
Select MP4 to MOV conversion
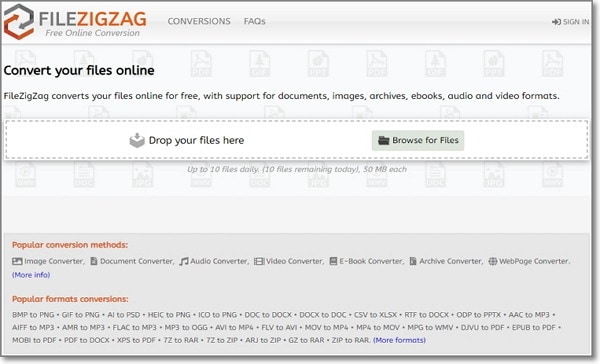pos(378,327)
